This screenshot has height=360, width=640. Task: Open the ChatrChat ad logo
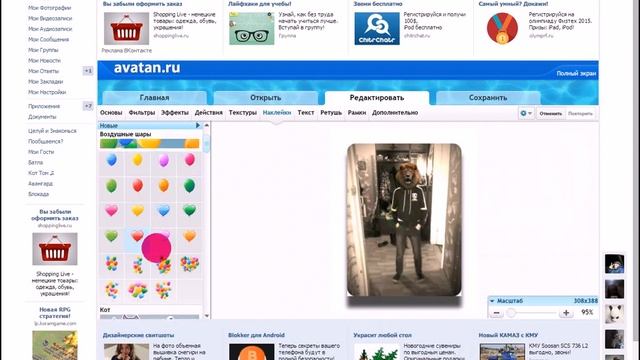click(x=377, y=29)
